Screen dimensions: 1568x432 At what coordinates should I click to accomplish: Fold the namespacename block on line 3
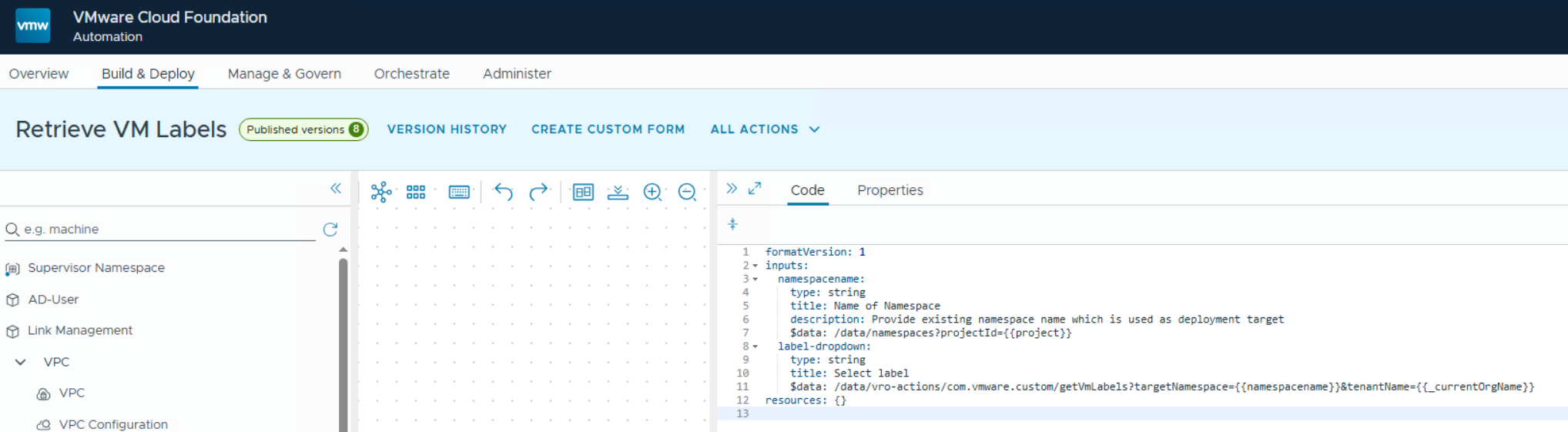coord(756,279)
